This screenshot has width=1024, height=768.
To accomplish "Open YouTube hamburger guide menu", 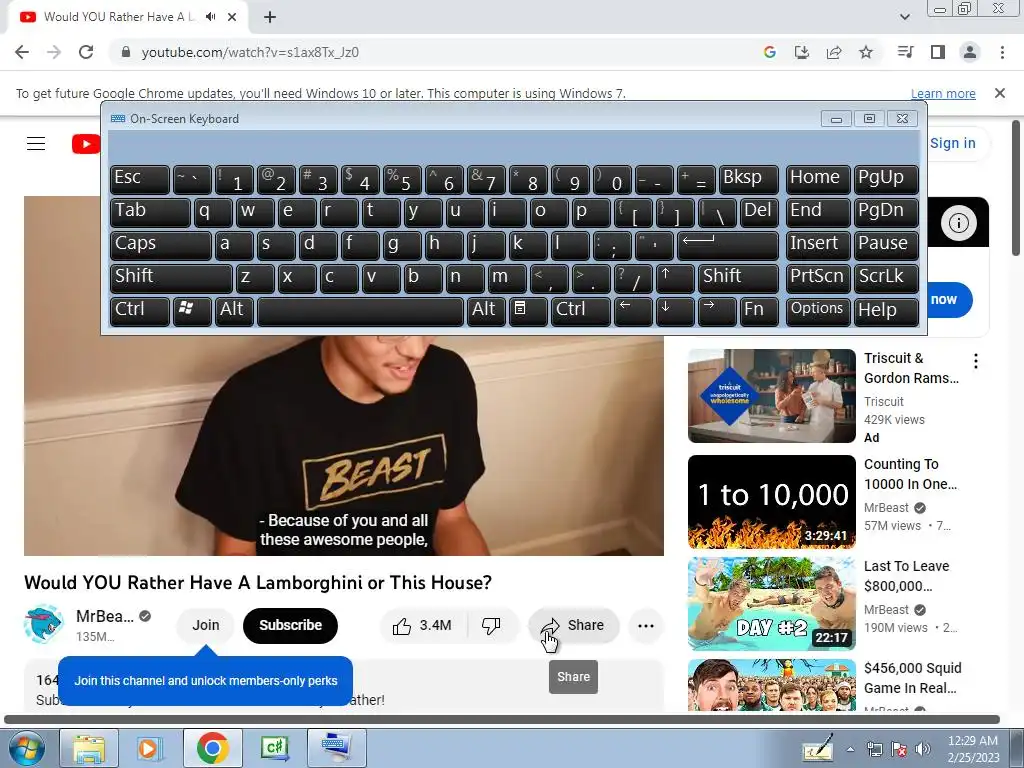I will [x=36, y=144].
